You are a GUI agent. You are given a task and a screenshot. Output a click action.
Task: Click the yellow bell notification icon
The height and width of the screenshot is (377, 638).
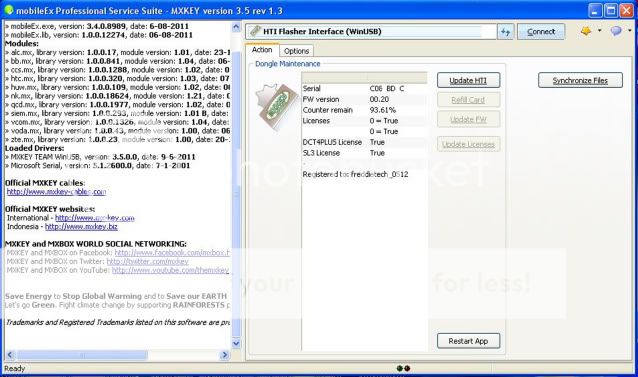click(x=586, y=31)
